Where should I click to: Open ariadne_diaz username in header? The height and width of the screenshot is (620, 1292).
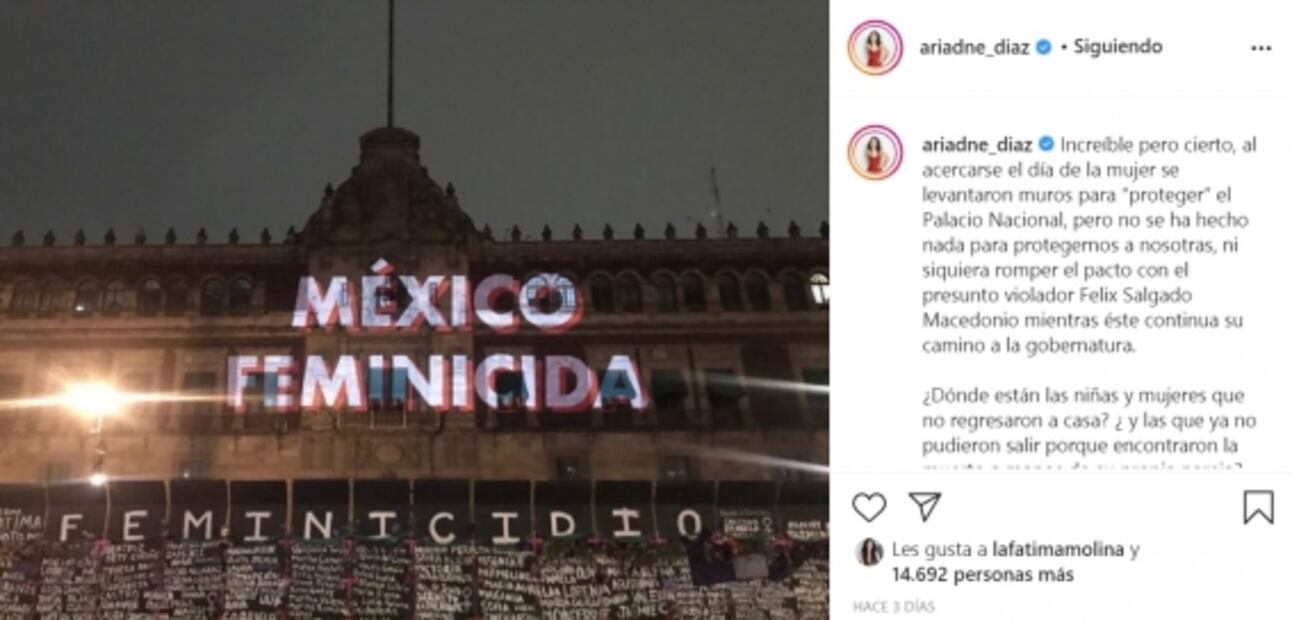point(975,47)
